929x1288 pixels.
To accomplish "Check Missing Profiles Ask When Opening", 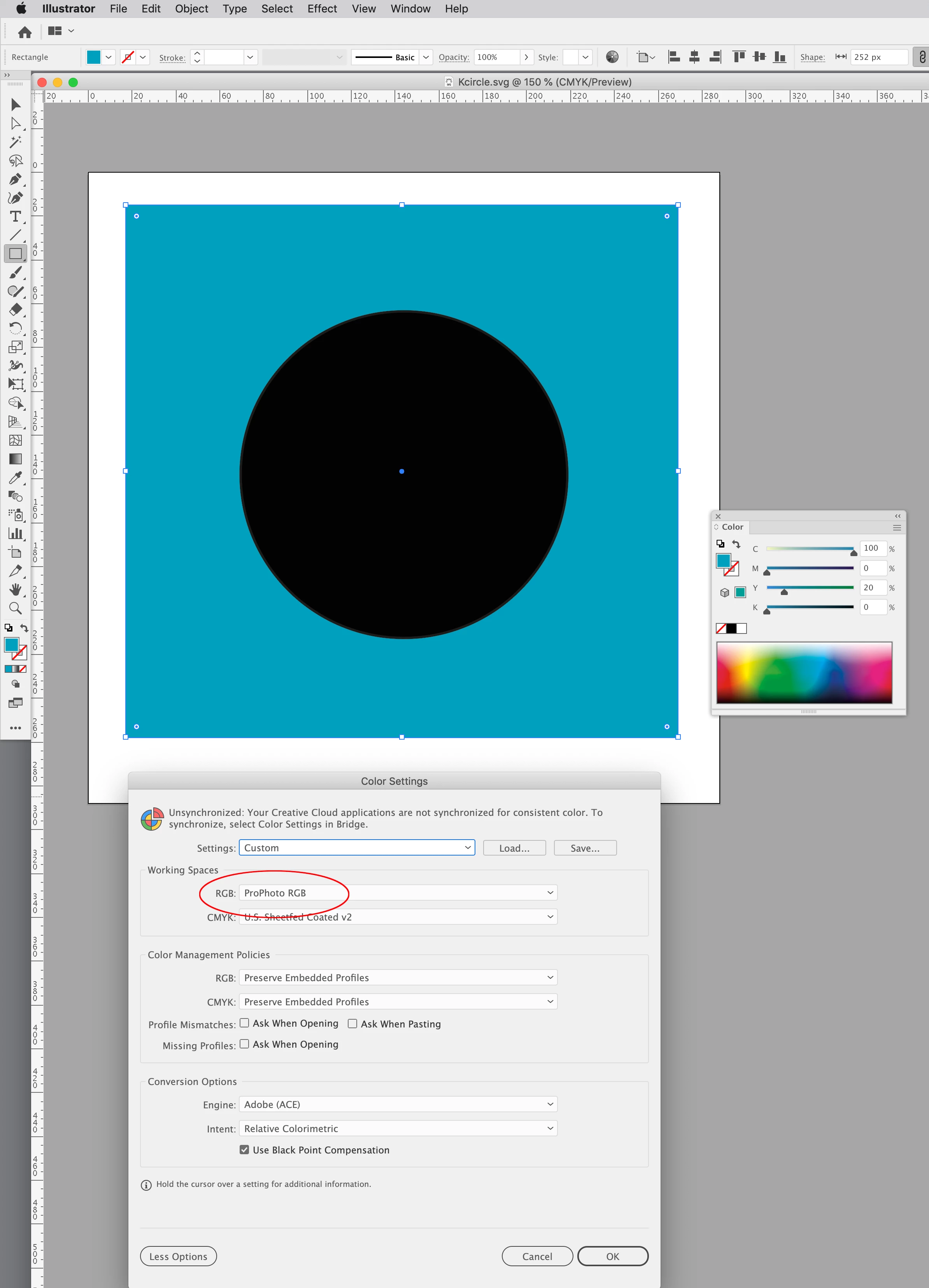I will 244,1044.
